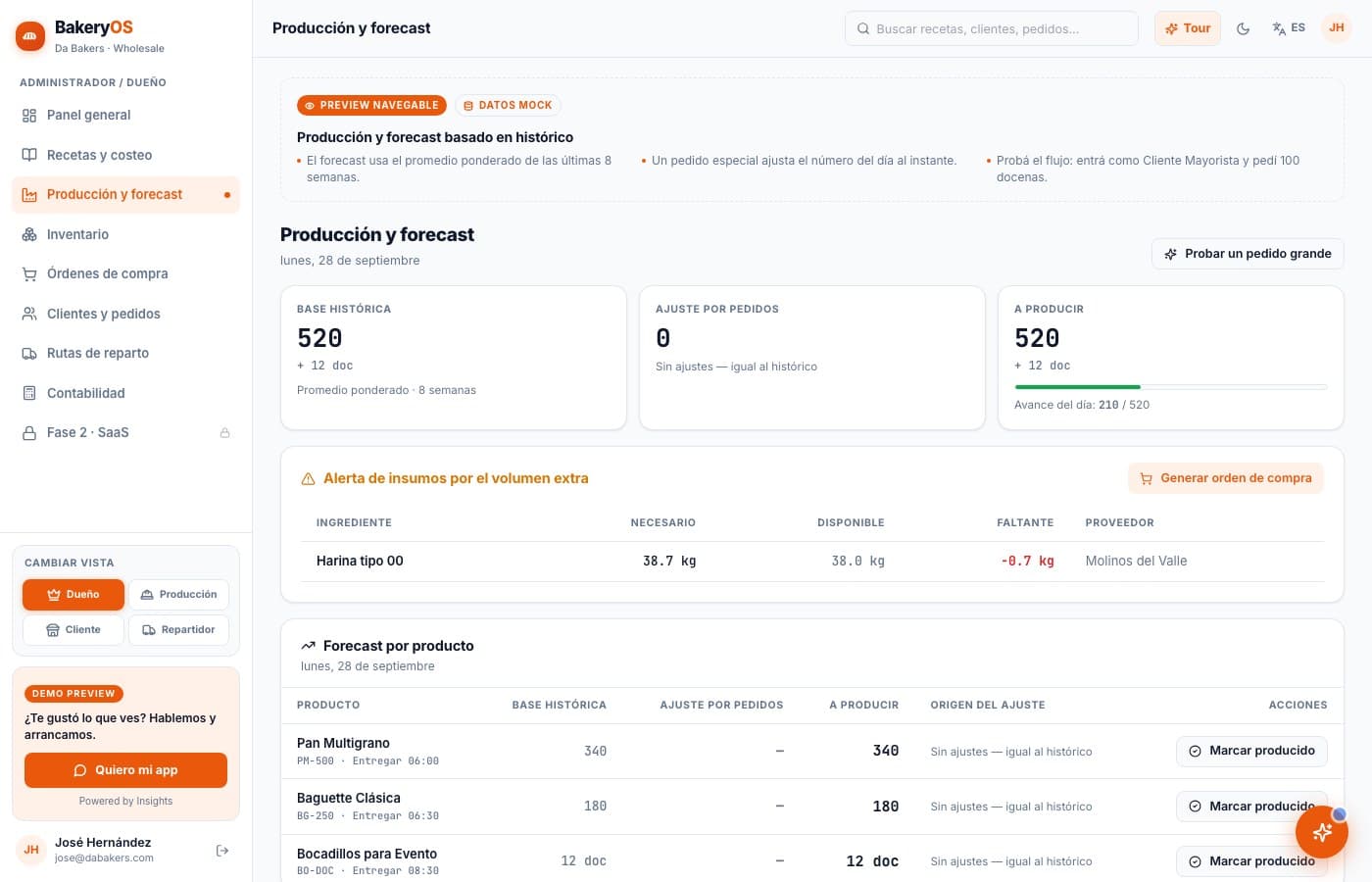Image resolution: width=1372 pixels, height=882 pixels.
Task: Open the Inventario section
Action: pyautogui.click(x=125, y=234)
